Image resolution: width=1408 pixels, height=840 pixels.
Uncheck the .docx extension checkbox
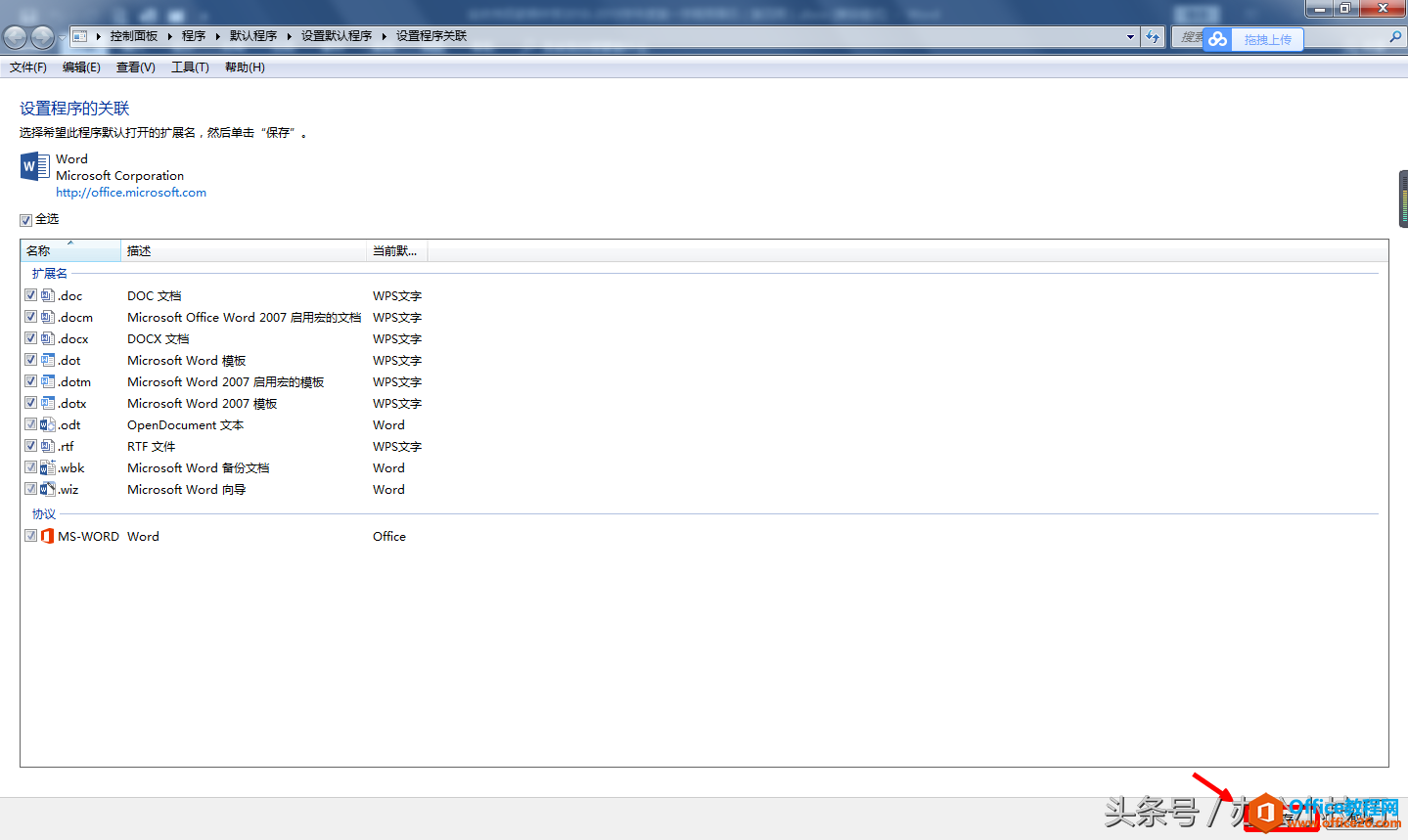pos(30,338)
